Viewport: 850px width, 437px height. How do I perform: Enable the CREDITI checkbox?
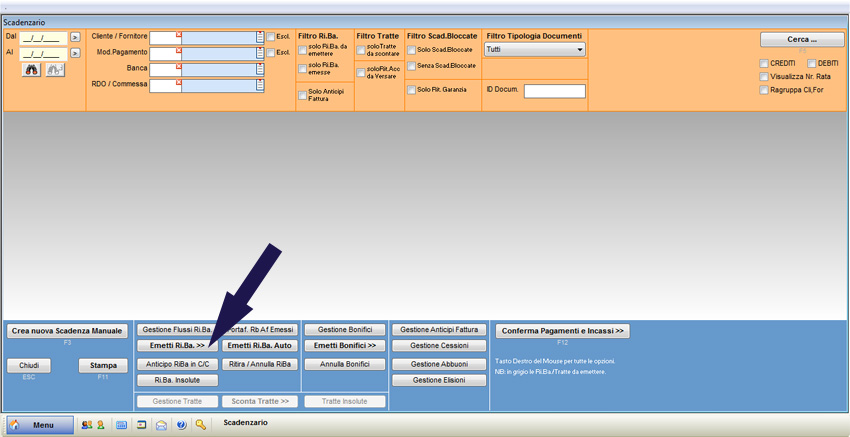coord(764,63)
